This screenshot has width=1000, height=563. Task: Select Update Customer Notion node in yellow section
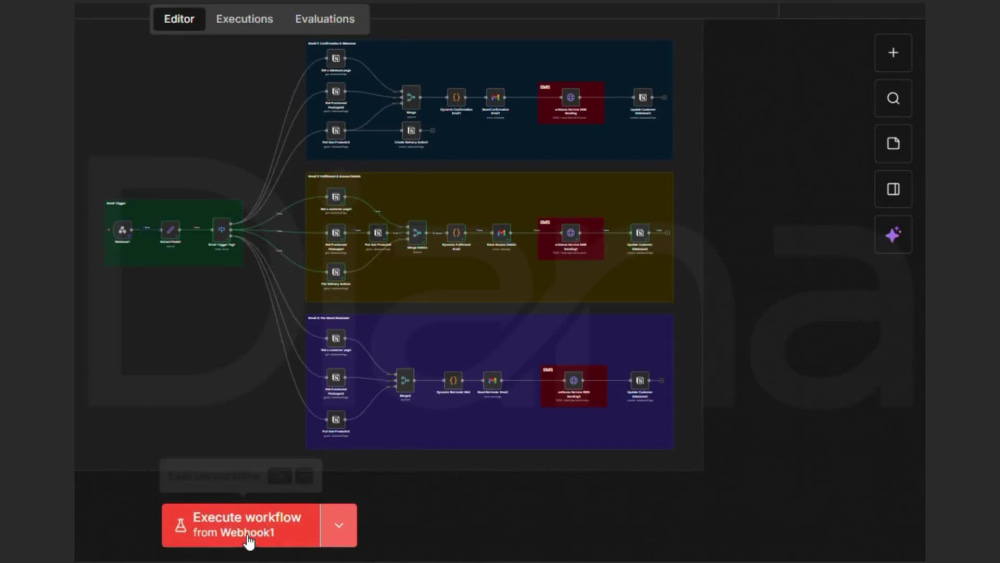pyautogui.click(x=640, y=233)
